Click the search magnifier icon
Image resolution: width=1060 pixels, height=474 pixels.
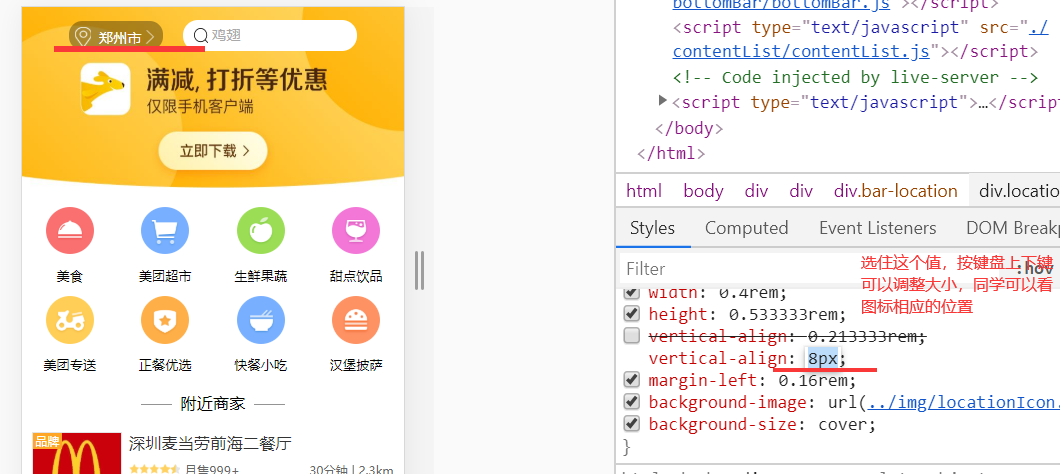pyautogui.click(x=201, y=35)
